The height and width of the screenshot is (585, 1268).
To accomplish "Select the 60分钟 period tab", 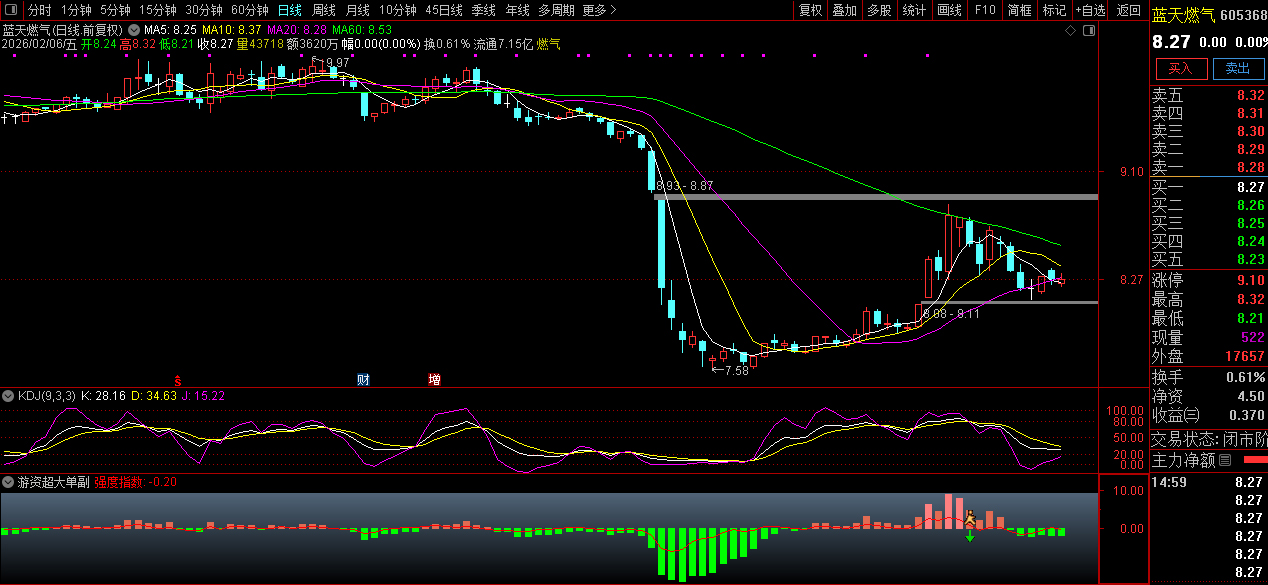I will 249,10.
